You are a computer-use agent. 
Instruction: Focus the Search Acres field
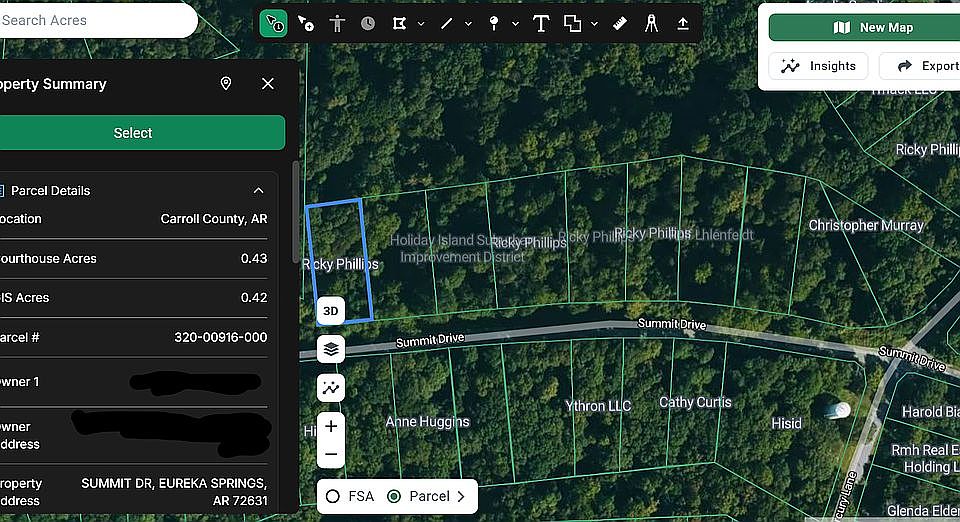point(98,20)
